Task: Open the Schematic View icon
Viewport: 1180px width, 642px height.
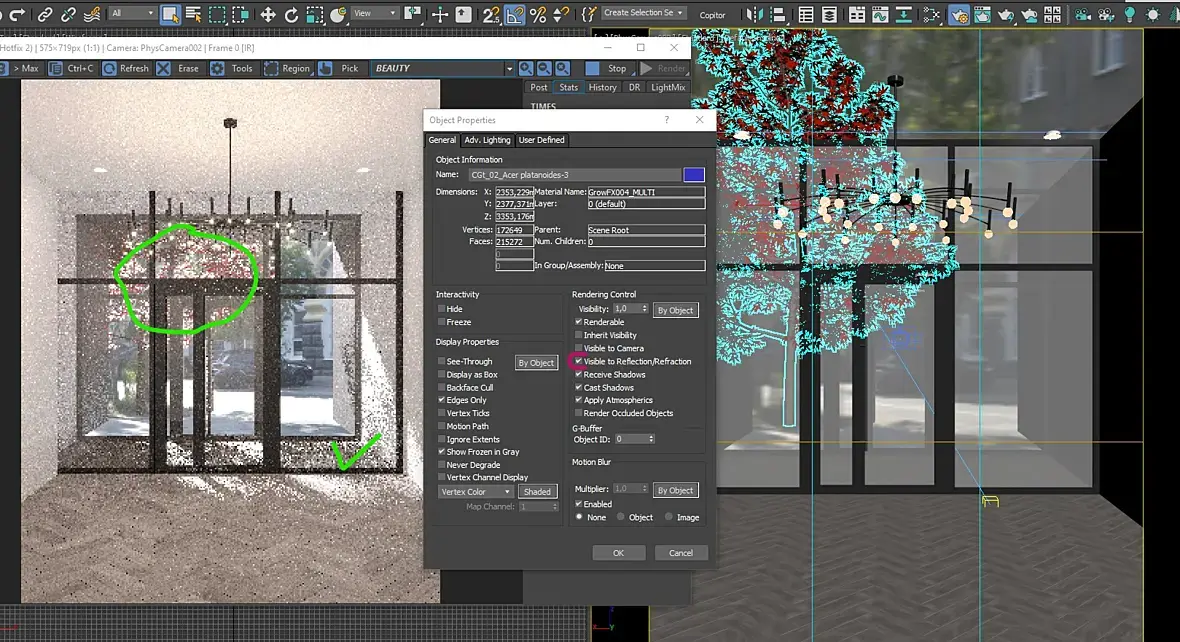Action: coord(931,15)
